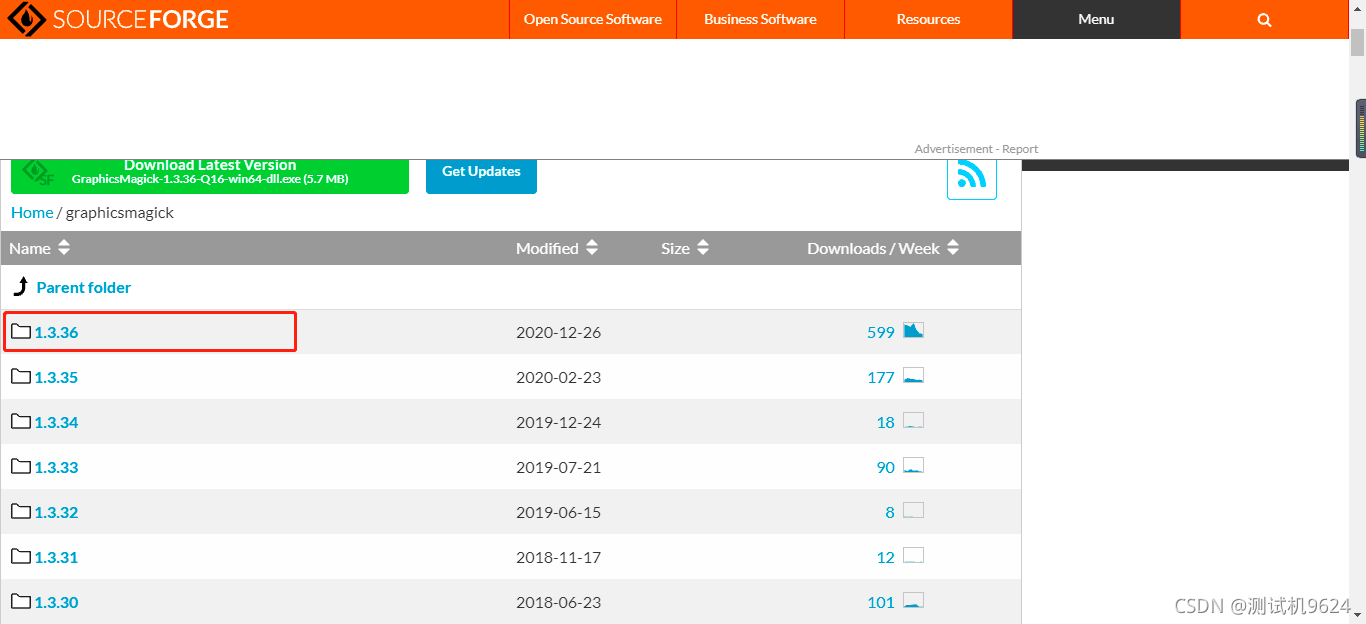Screen dimensions: 1366x624
Task: Click the folder icon for 1.3.34
Action: point(21,421)
